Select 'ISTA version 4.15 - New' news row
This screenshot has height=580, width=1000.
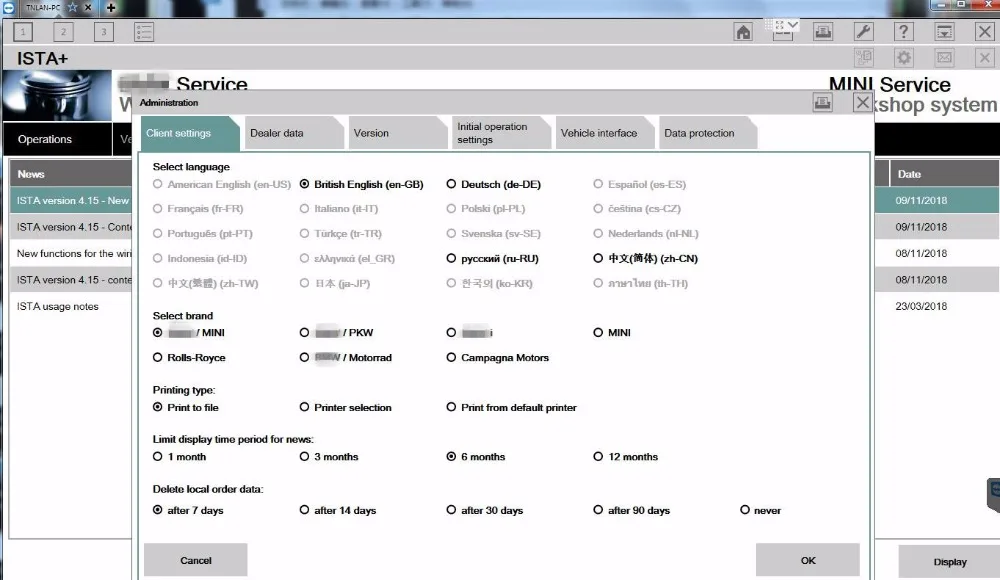[71, 200]
